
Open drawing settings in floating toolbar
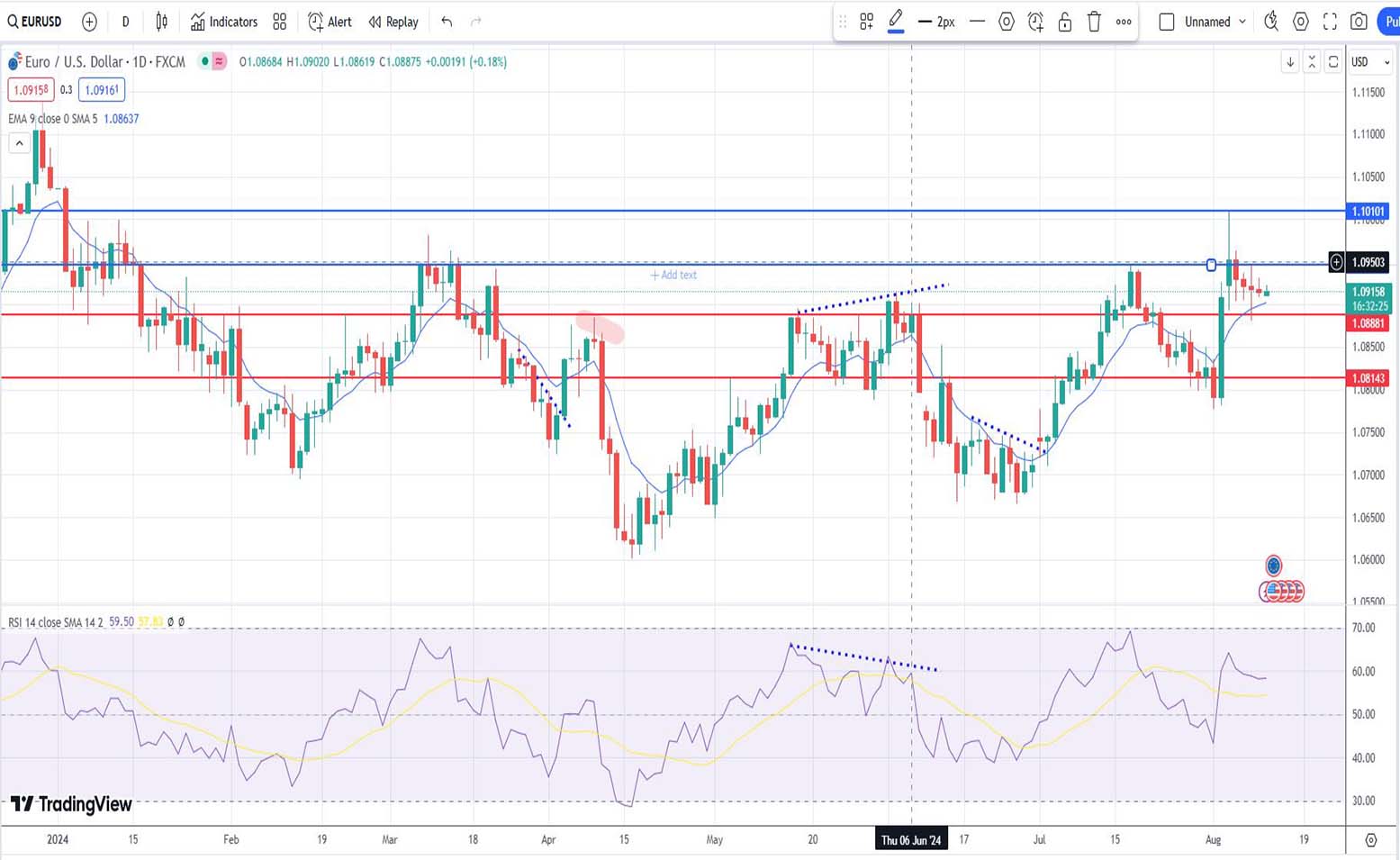[x=1007, y=22]
